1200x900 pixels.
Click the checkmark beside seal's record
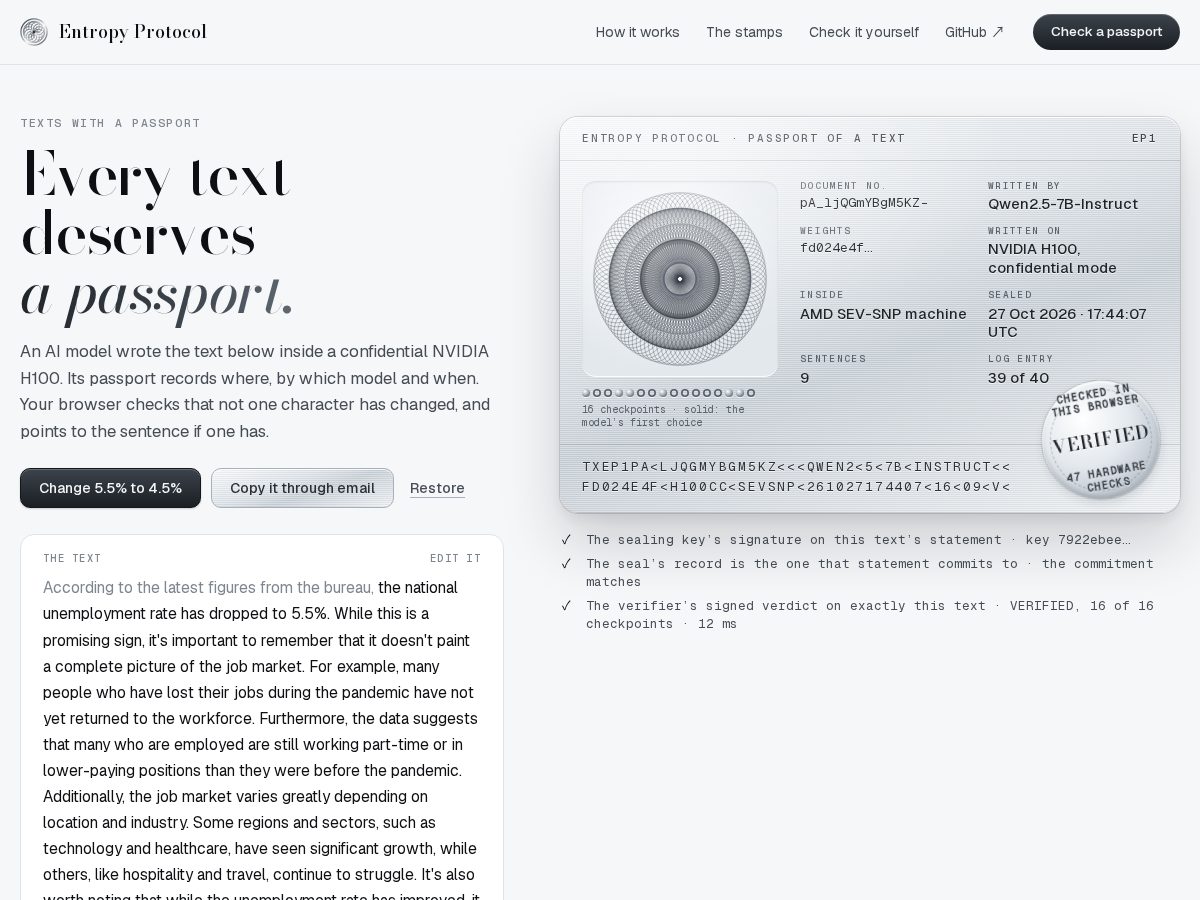(x=566, y=564)
